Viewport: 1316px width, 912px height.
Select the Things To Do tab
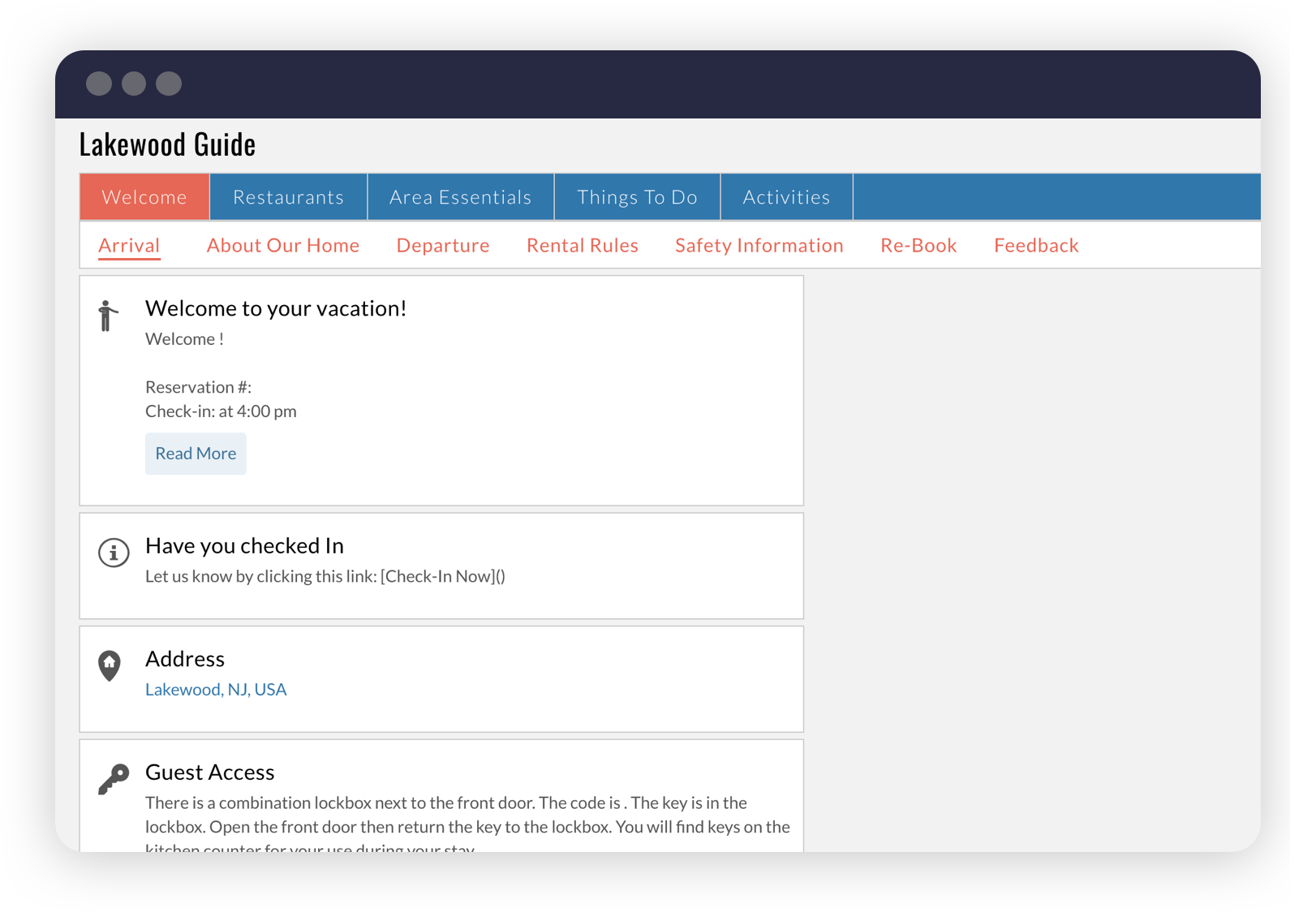[x=637, y=196]
